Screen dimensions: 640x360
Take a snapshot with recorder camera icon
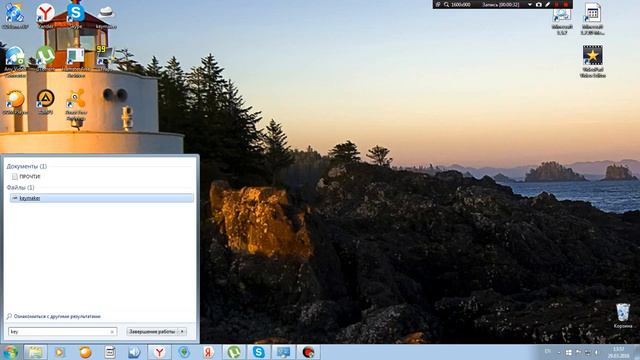click(x=539, y=4)
